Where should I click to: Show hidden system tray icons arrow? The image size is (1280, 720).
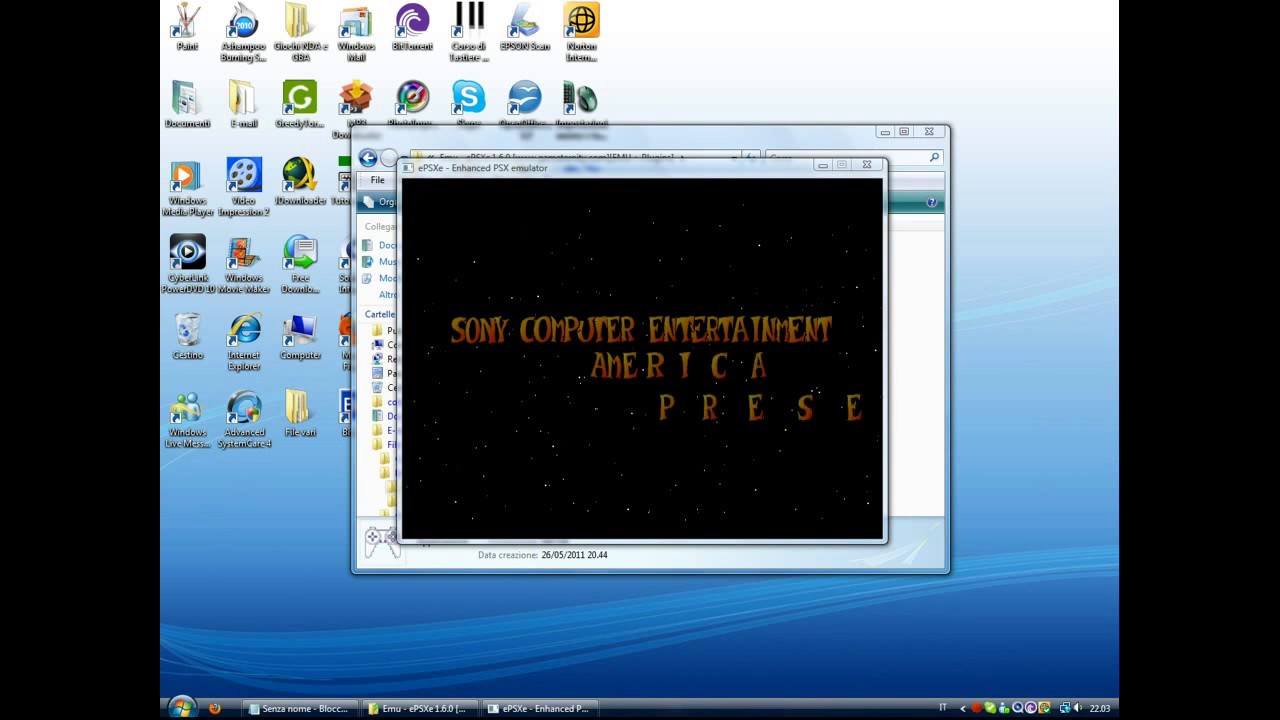[x=963, y=708]
